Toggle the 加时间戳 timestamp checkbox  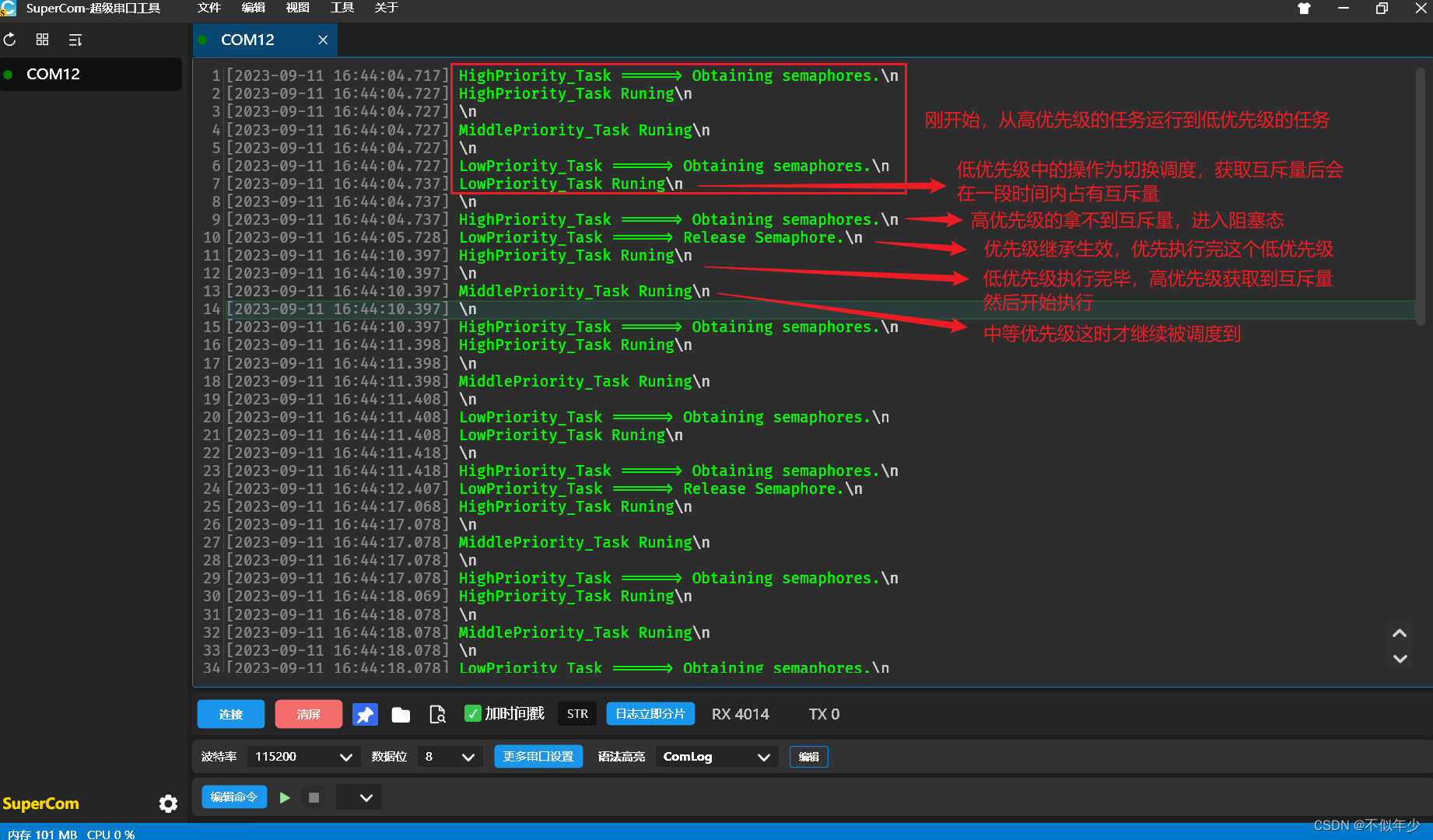pyautogui.click(x=472, y=713)
